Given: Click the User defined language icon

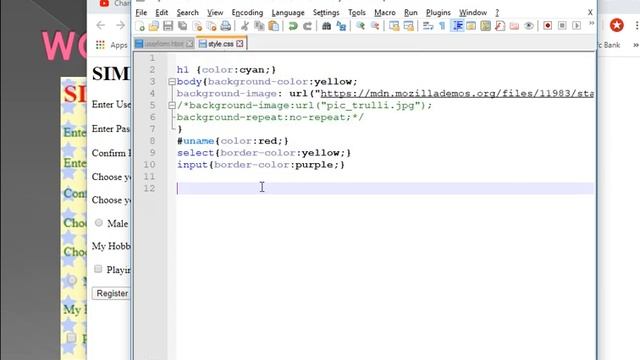Looking at the screenshot, I should 471,27.
